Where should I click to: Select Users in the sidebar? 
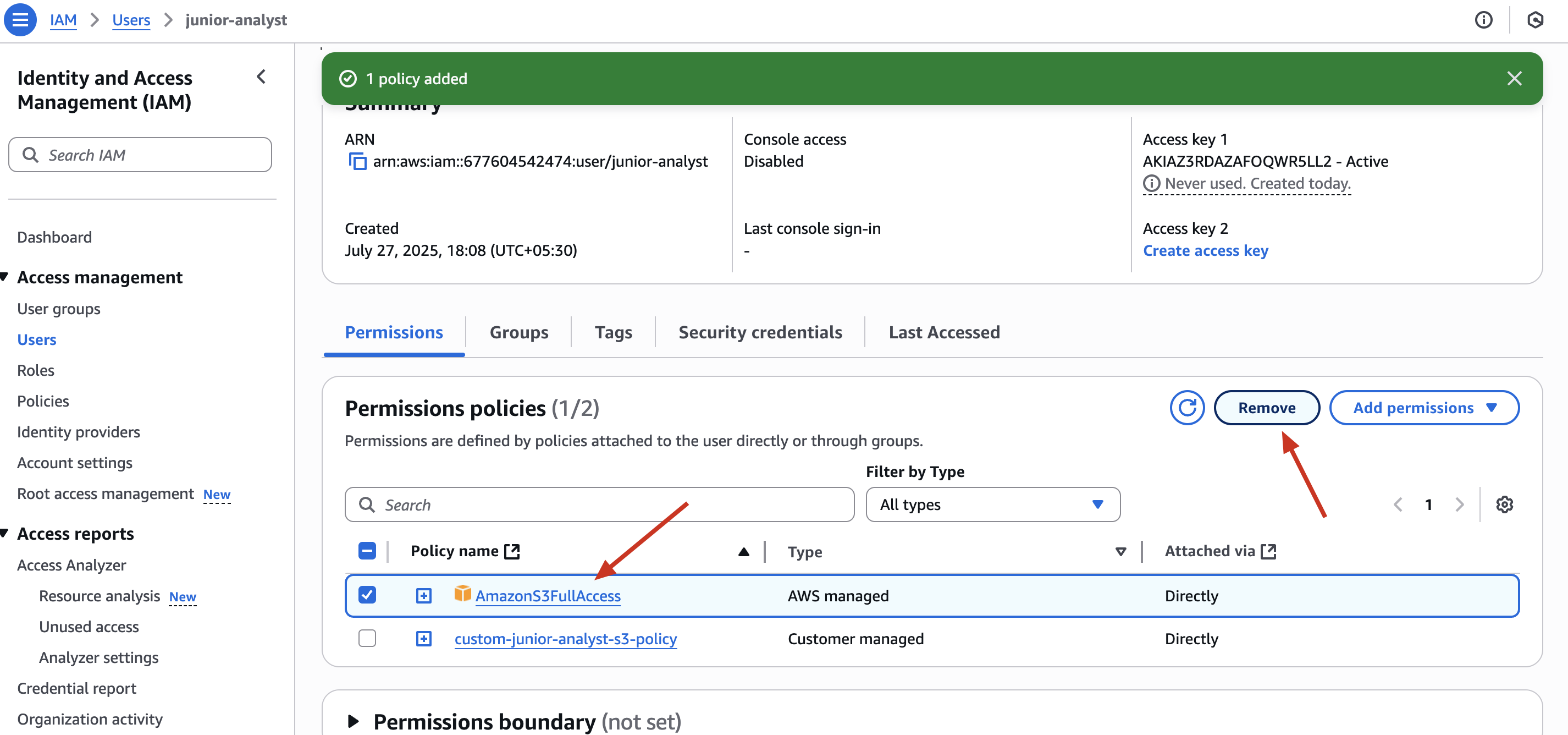click(36, 339)
